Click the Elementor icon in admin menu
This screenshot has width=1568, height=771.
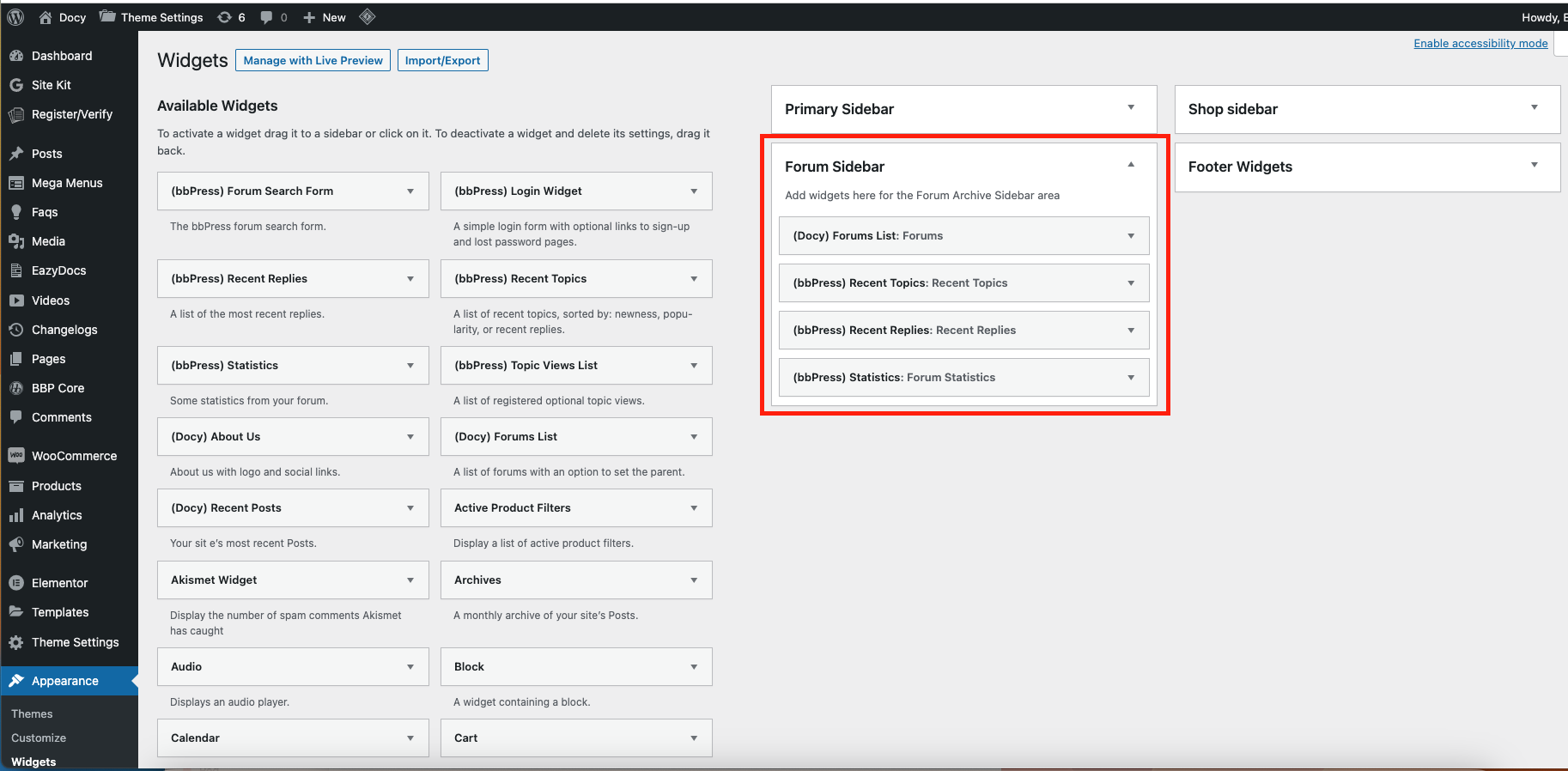(16, 583)
